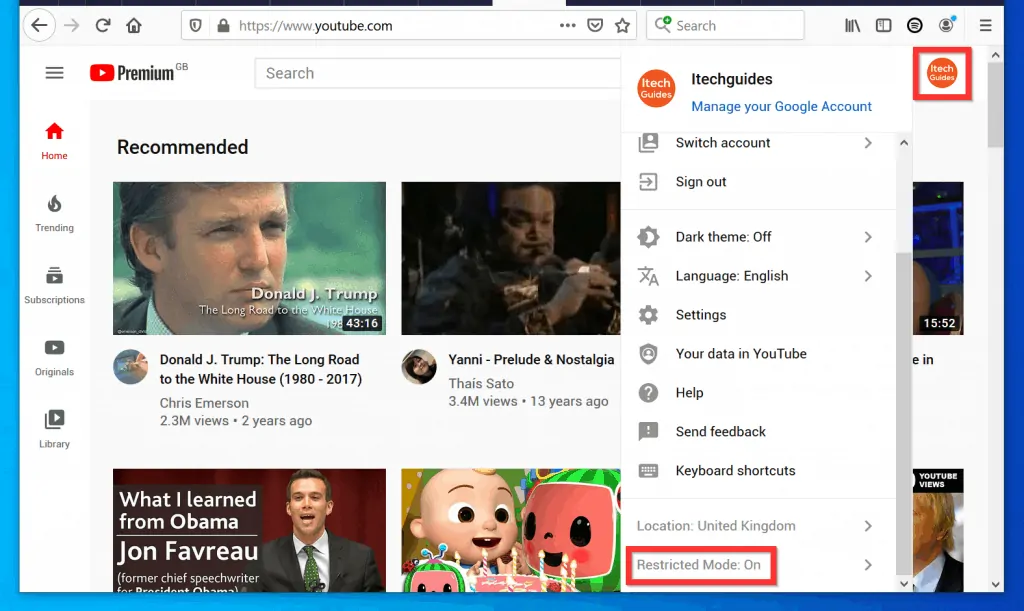The height and width of the screenshot is (611, 1024).
Task: Open the YouTube guide hamburger menu
Action: click(x=54, y=73)
